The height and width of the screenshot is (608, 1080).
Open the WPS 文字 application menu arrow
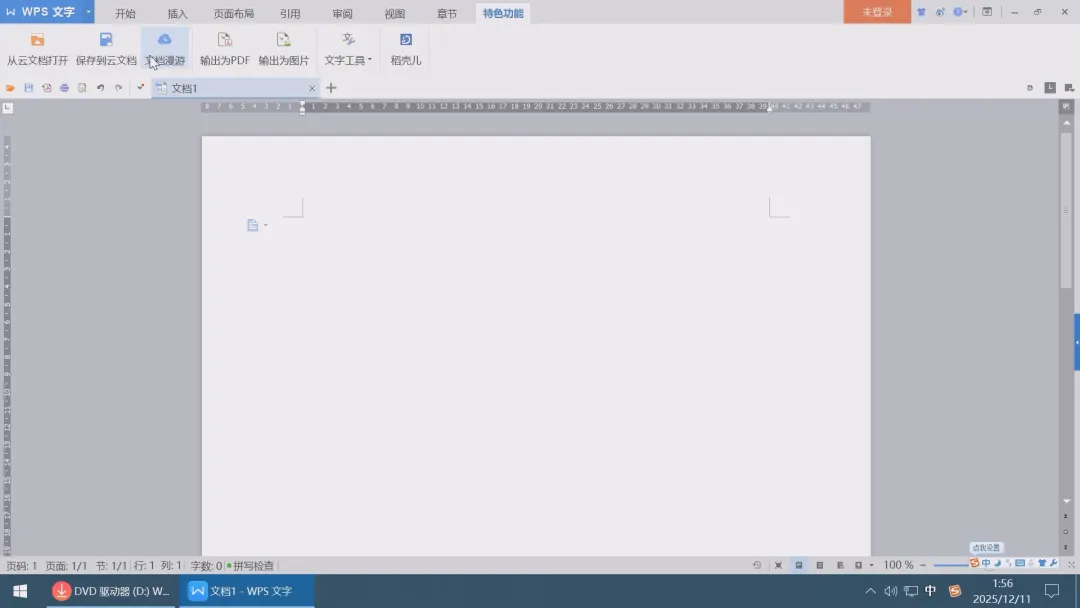coord(88,12)
